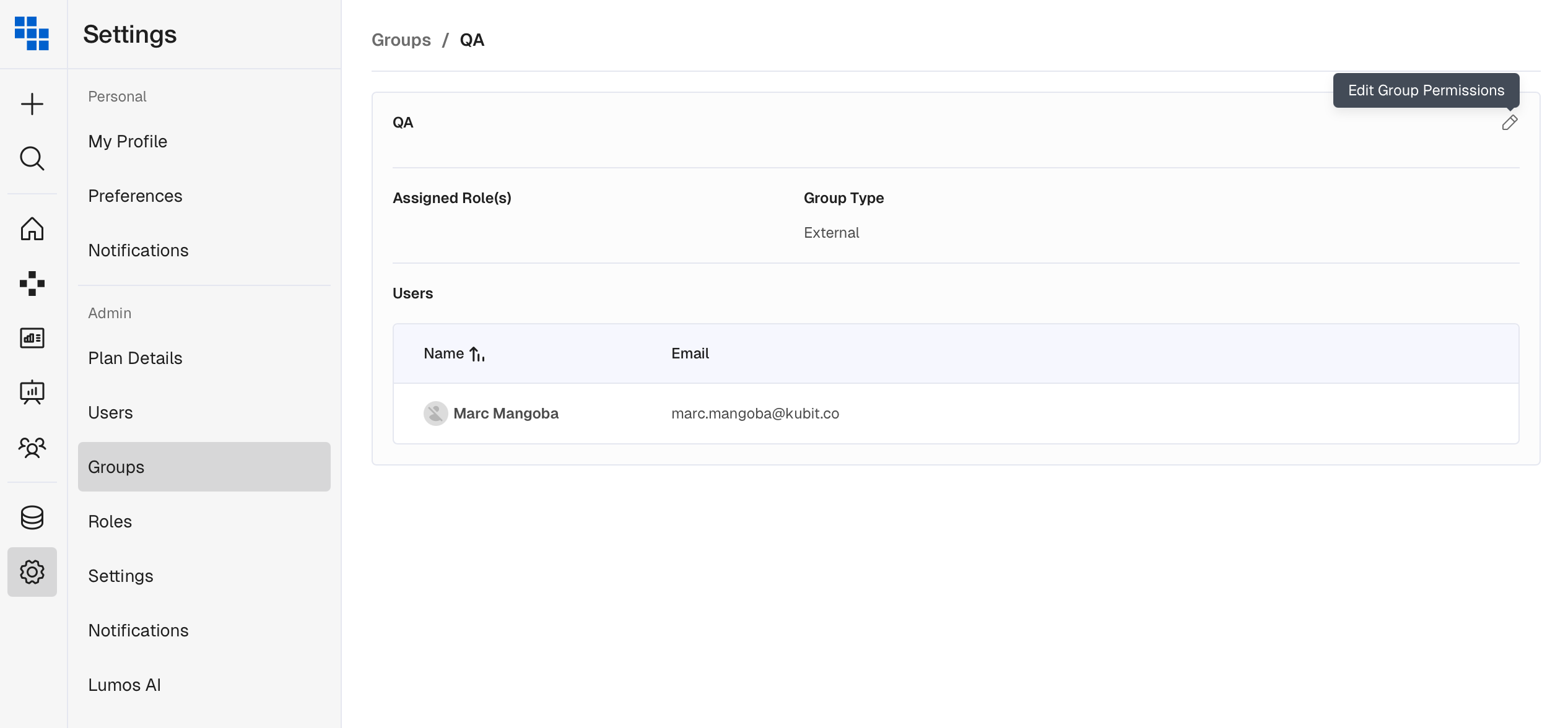The height and width of the screenshot is (728, 1568).
Task: Select Roles in Admin menu
Action: coord(110,521)
